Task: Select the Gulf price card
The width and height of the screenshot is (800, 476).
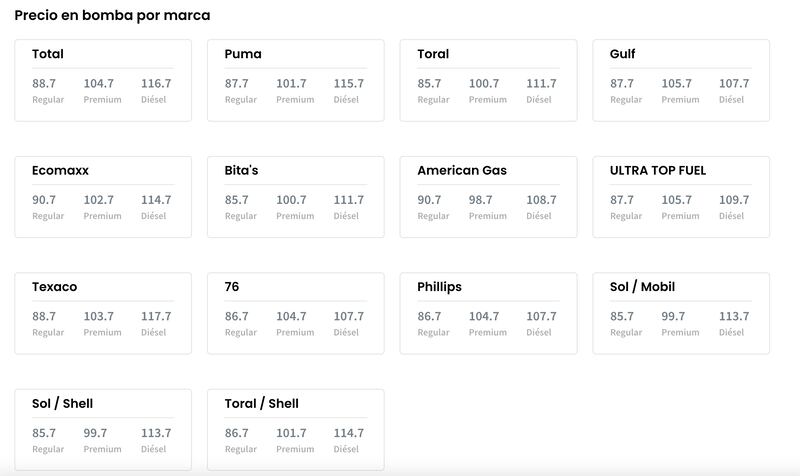Action: tap(681, 81)
